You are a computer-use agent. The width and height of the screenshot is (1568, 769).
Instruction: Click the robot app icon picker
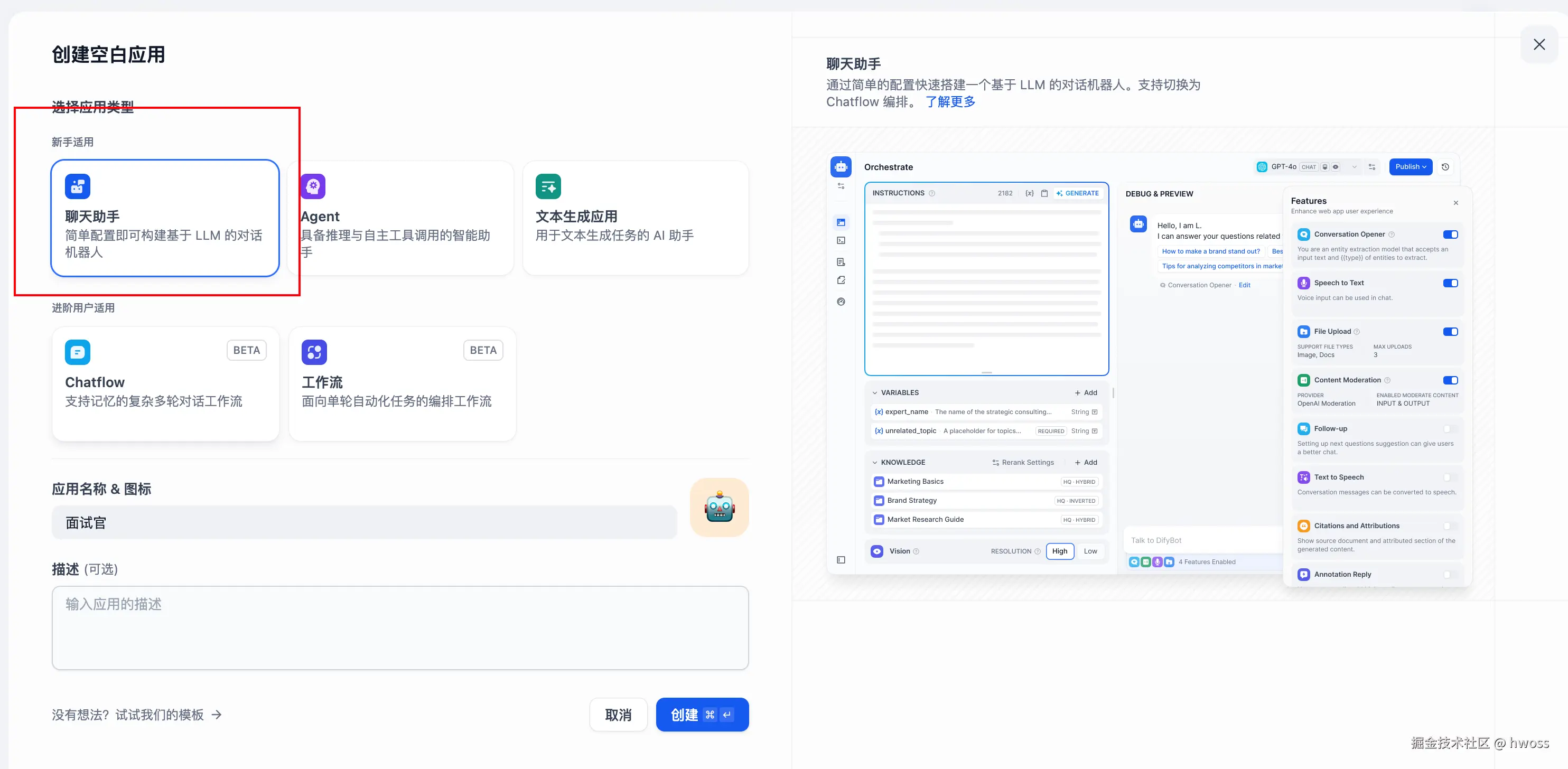click(719, 508)
